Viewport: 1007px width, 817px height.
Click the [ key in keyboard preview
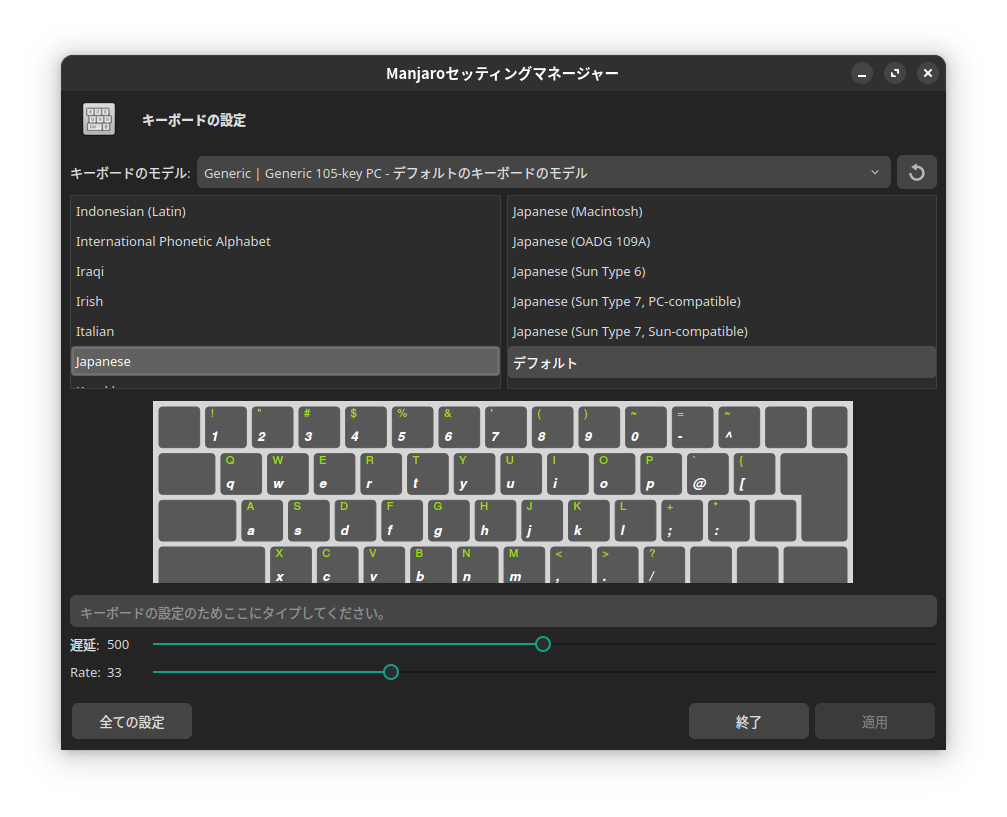click(x=755, y=474)
